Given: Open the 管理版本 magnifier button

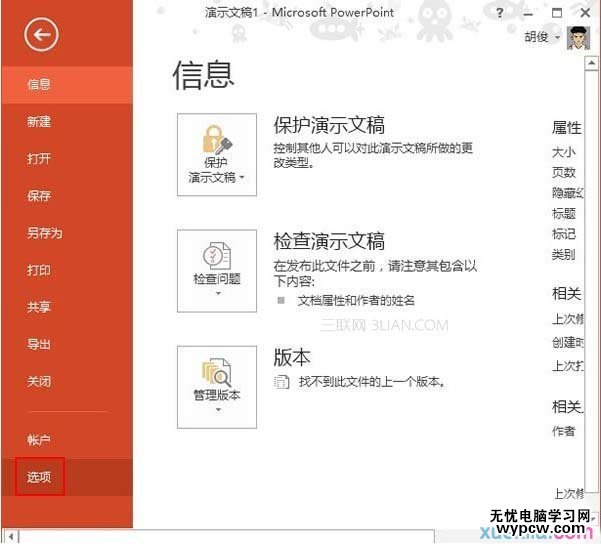Looking at the screenshot, I should tap(217, 387).
